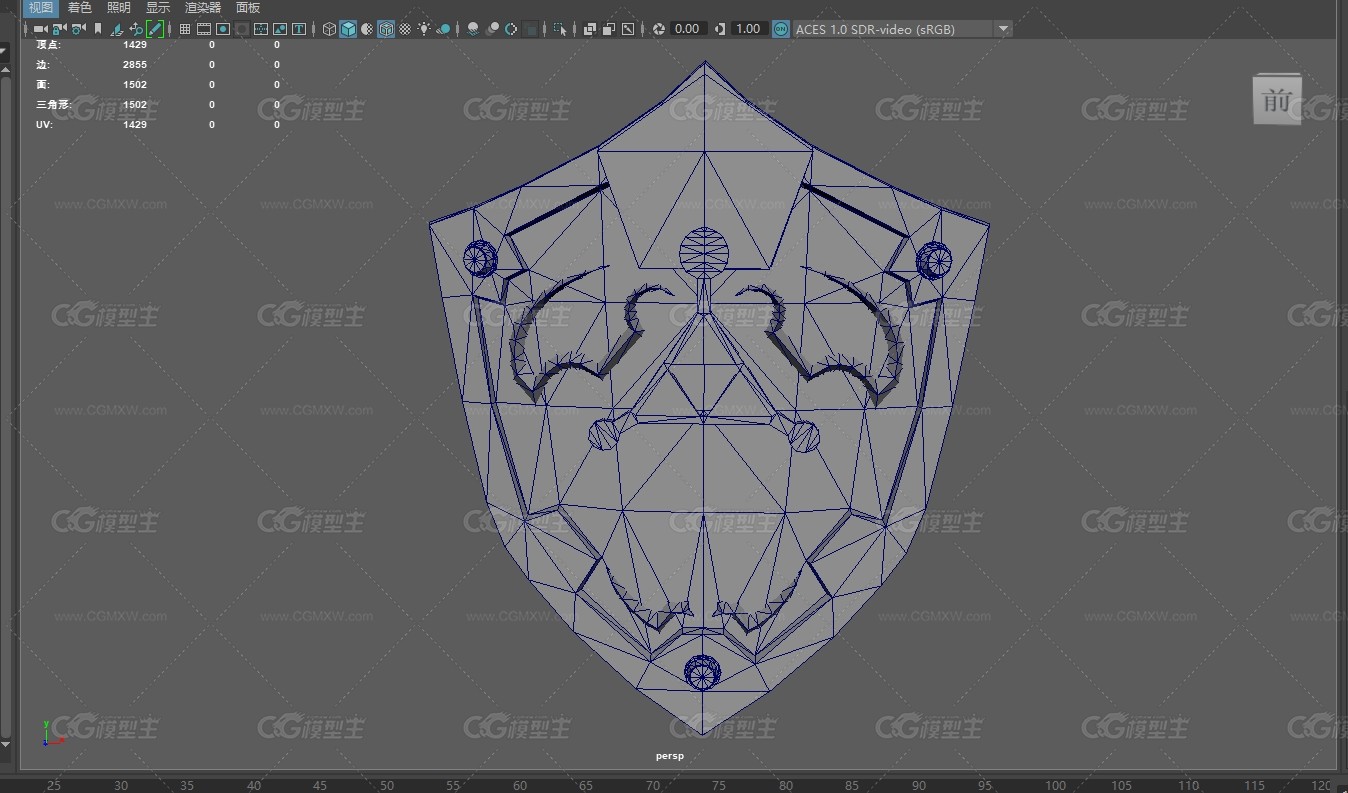
Task: Switch to wireframe display cube icon
Action: 329,29
